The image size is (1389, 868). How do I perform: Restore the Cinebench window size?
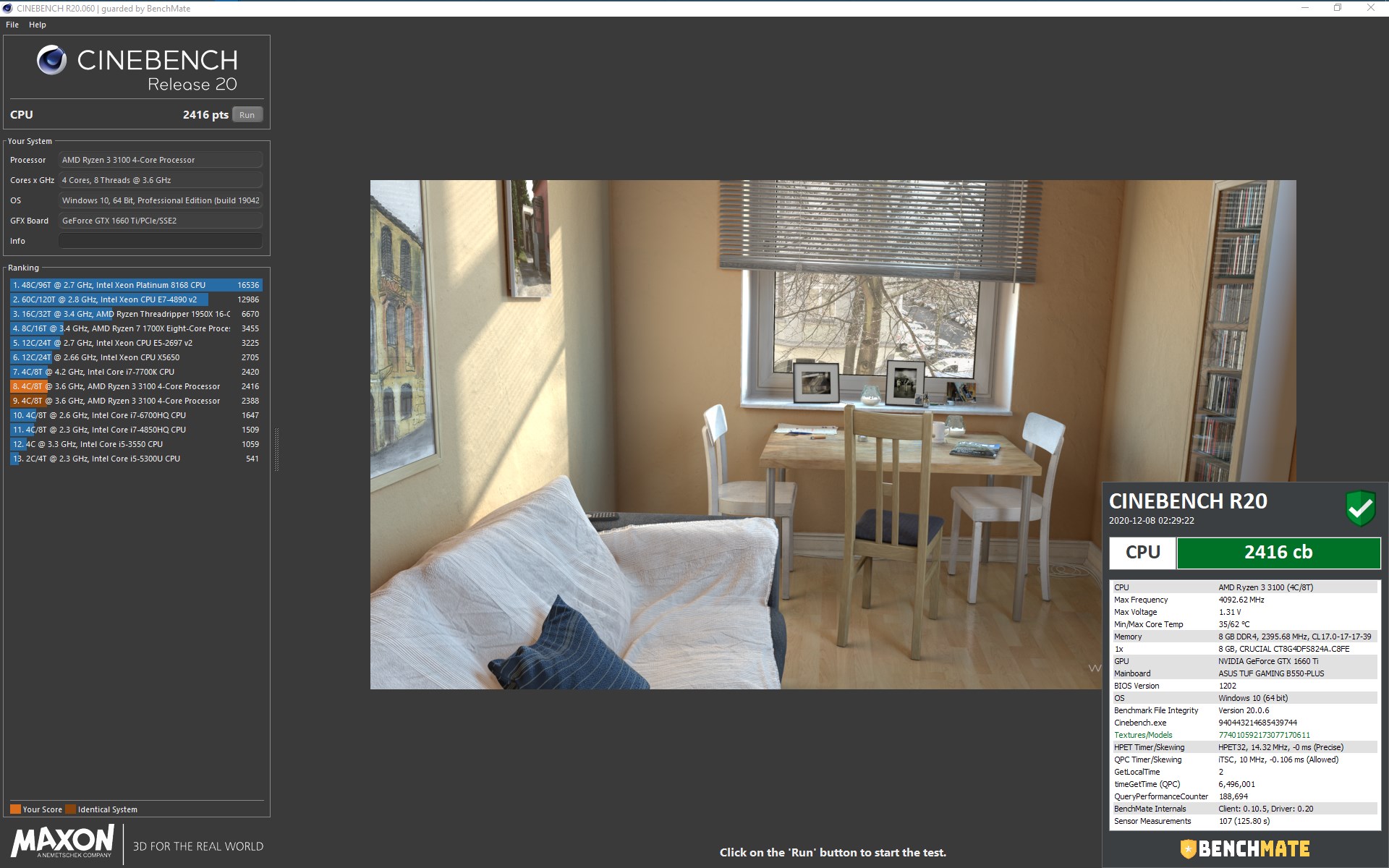click(1338, 8)
